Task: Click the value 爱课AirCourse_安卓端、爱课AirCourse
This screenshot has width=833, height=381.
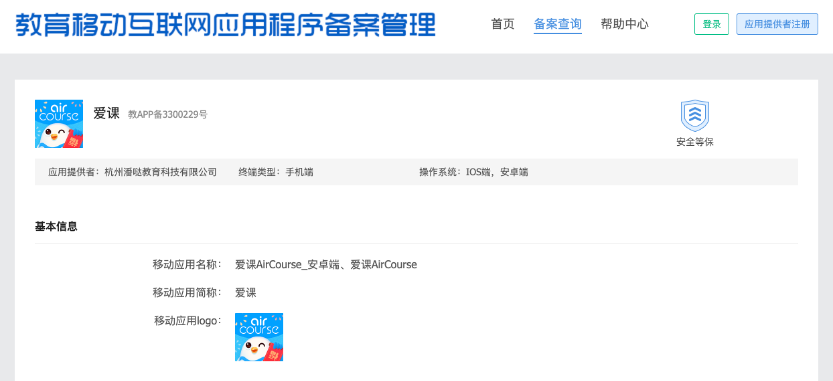Action: 326,264
